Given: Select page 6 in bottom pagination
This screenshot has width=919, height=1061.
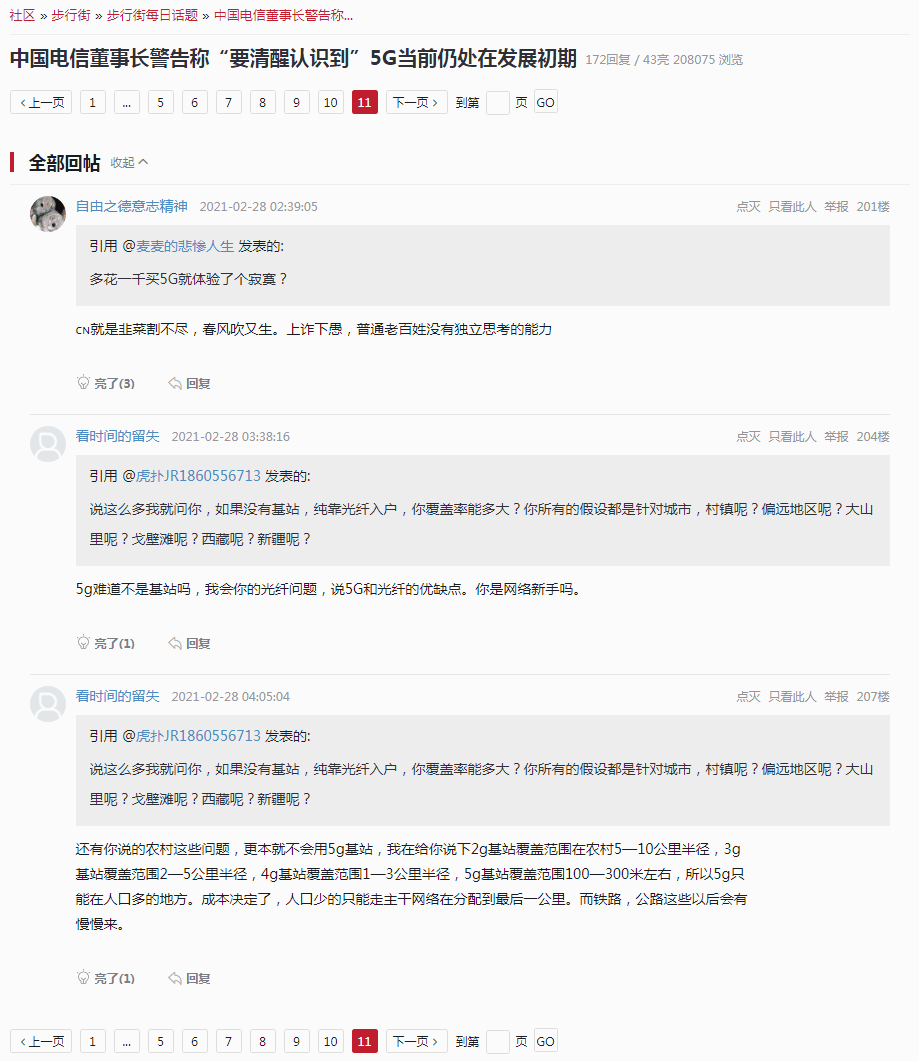Looking at the screenshot, I should tap(194, 1041).
